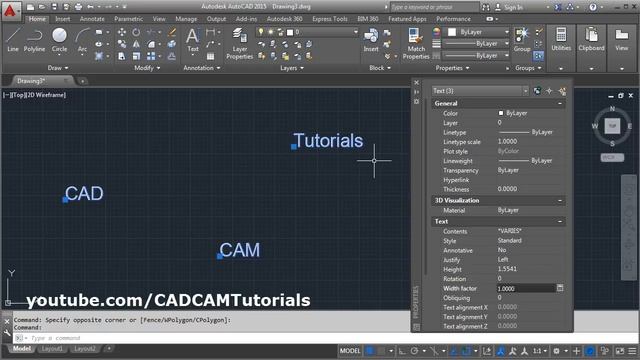Click the Insert block icon
Screen dimensions: 640x360
pos(371,40)
